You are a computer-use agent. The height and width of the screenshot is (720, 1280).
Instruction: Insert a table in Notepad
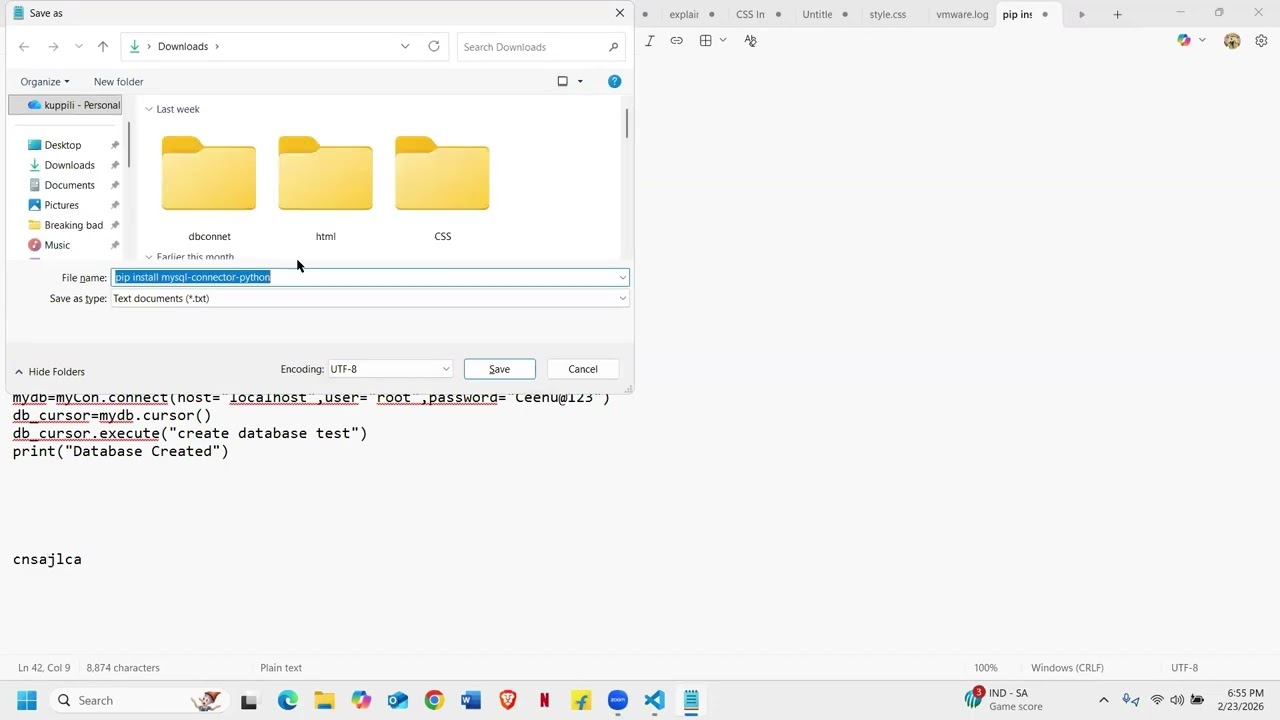pyautogui.click(x=706, y=41)
